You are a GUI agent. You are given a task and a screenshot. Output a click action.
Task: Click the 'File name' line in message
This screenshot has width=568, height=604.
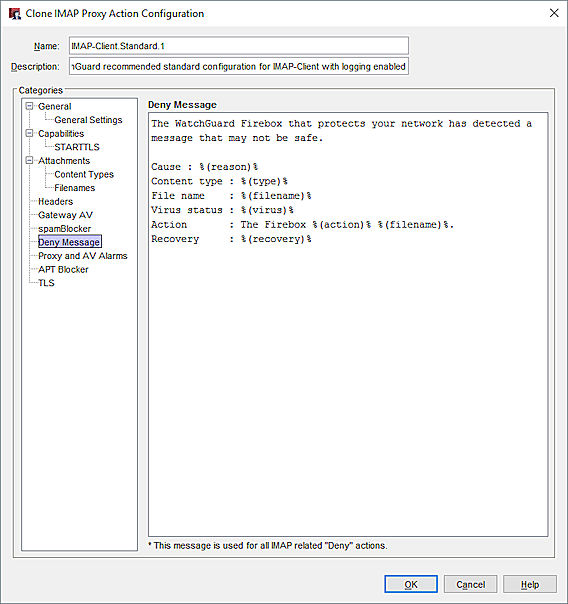231,196
